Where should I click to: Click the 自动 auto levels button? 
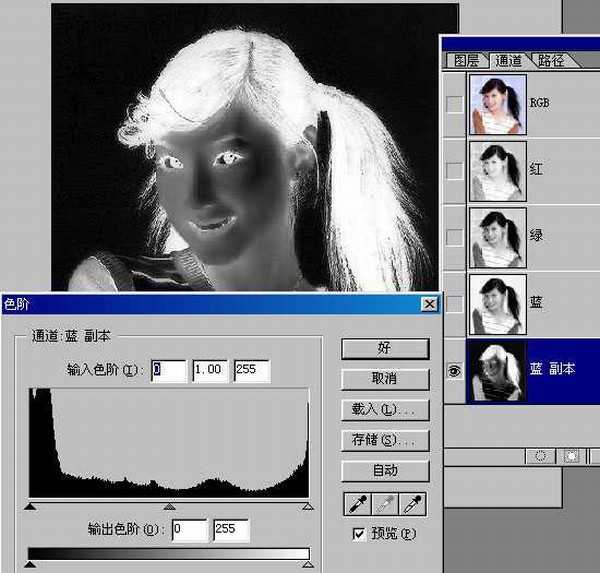coord(385,470)
